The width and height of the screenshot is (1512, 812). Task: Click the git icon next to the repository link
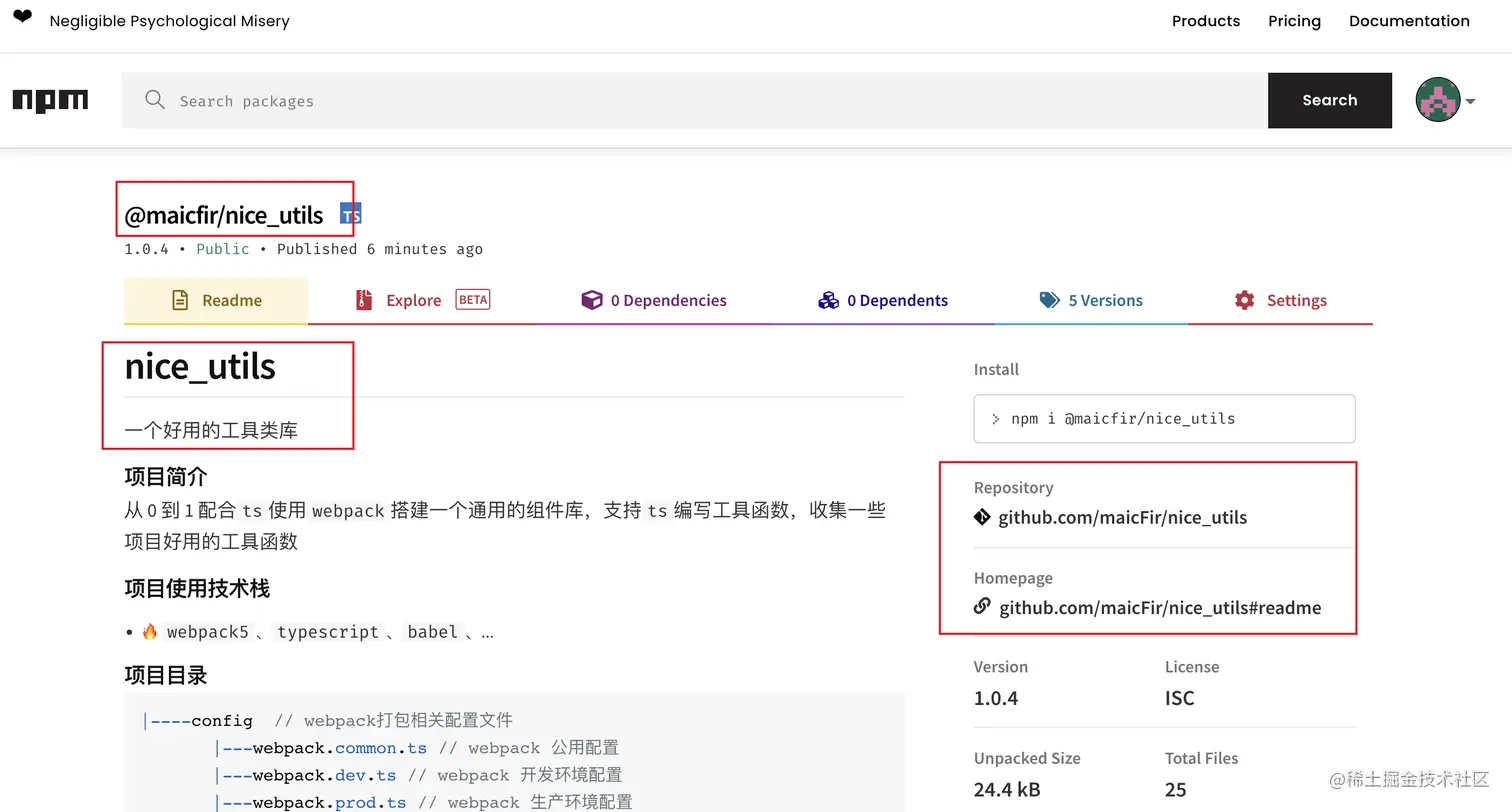tap(982, 518)
